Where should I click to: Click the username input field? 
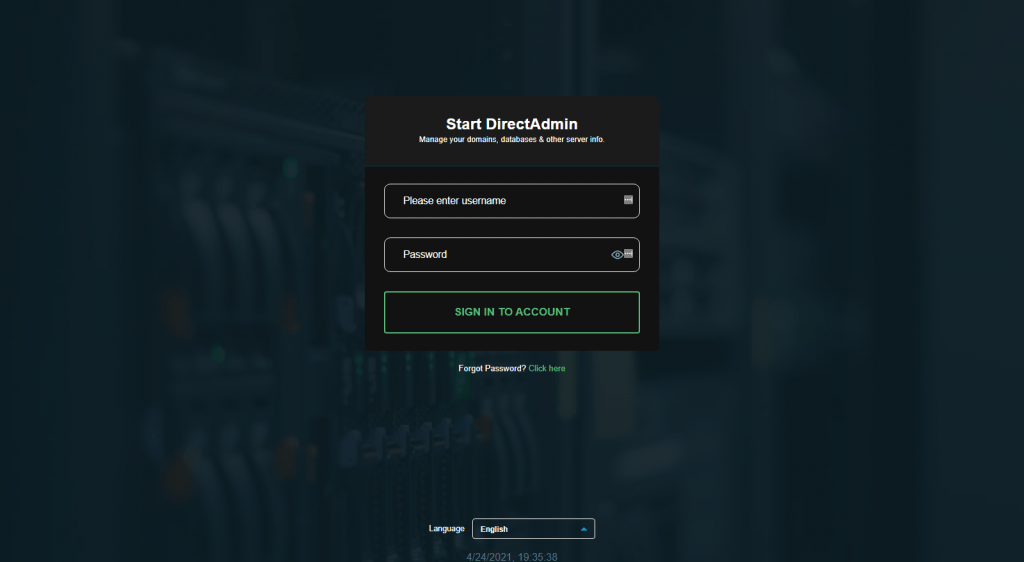[511, 201]
